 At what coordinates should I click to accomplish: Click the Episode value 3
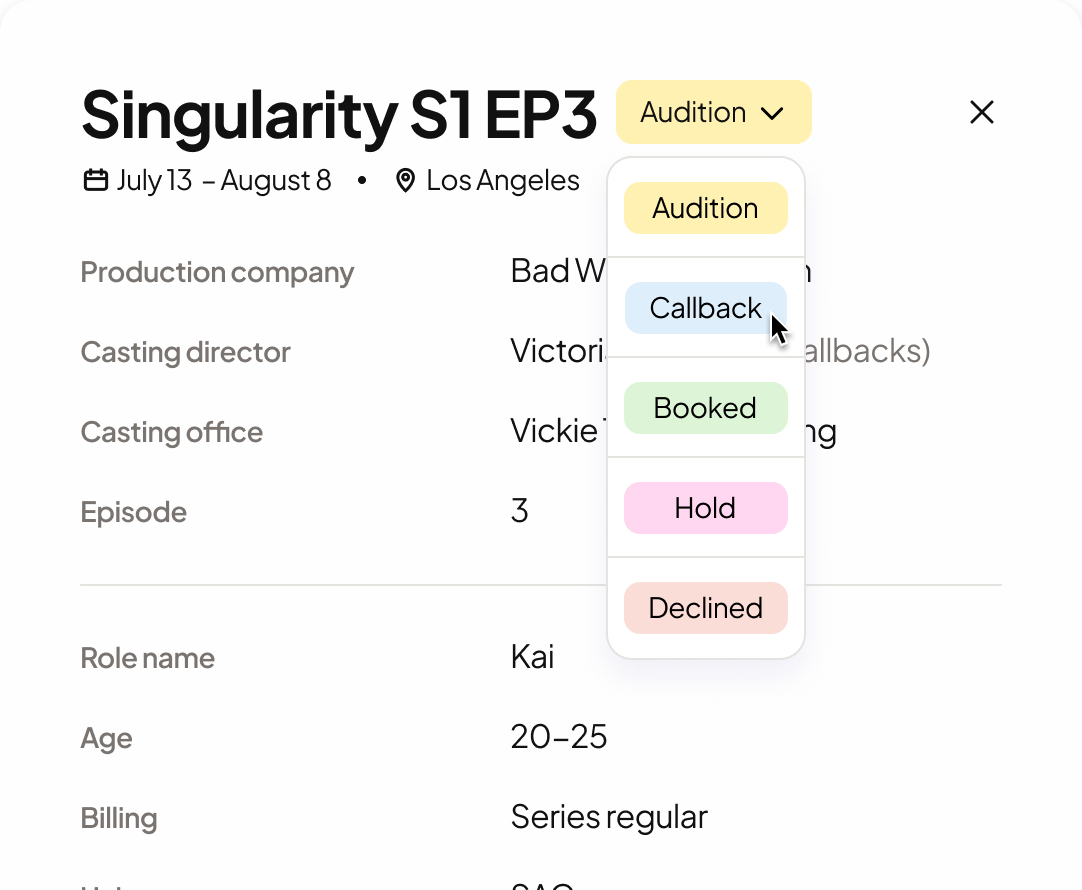519,511
